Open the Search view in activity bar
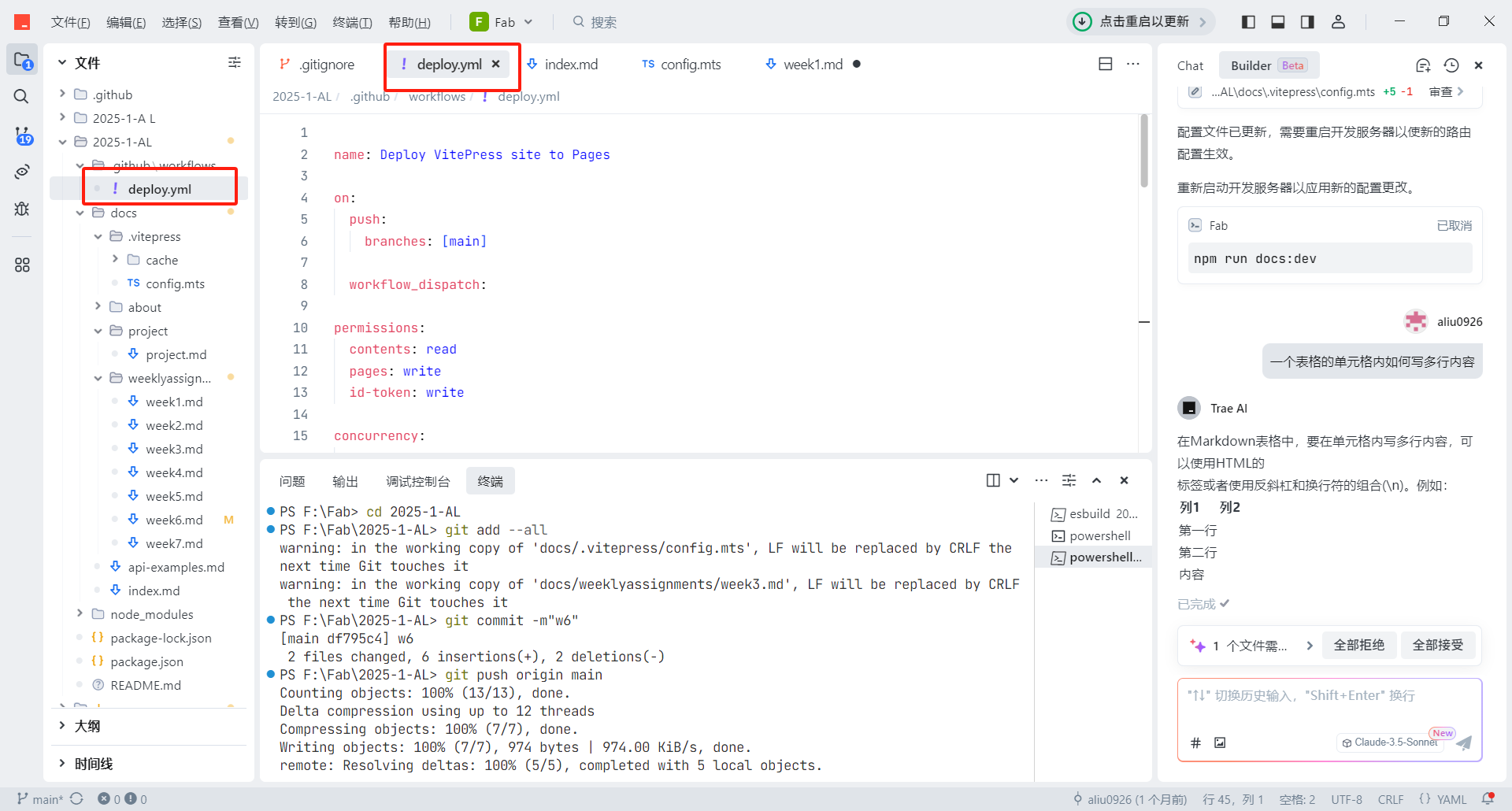Screen dimensions: 1512x811 pos(21,96)
